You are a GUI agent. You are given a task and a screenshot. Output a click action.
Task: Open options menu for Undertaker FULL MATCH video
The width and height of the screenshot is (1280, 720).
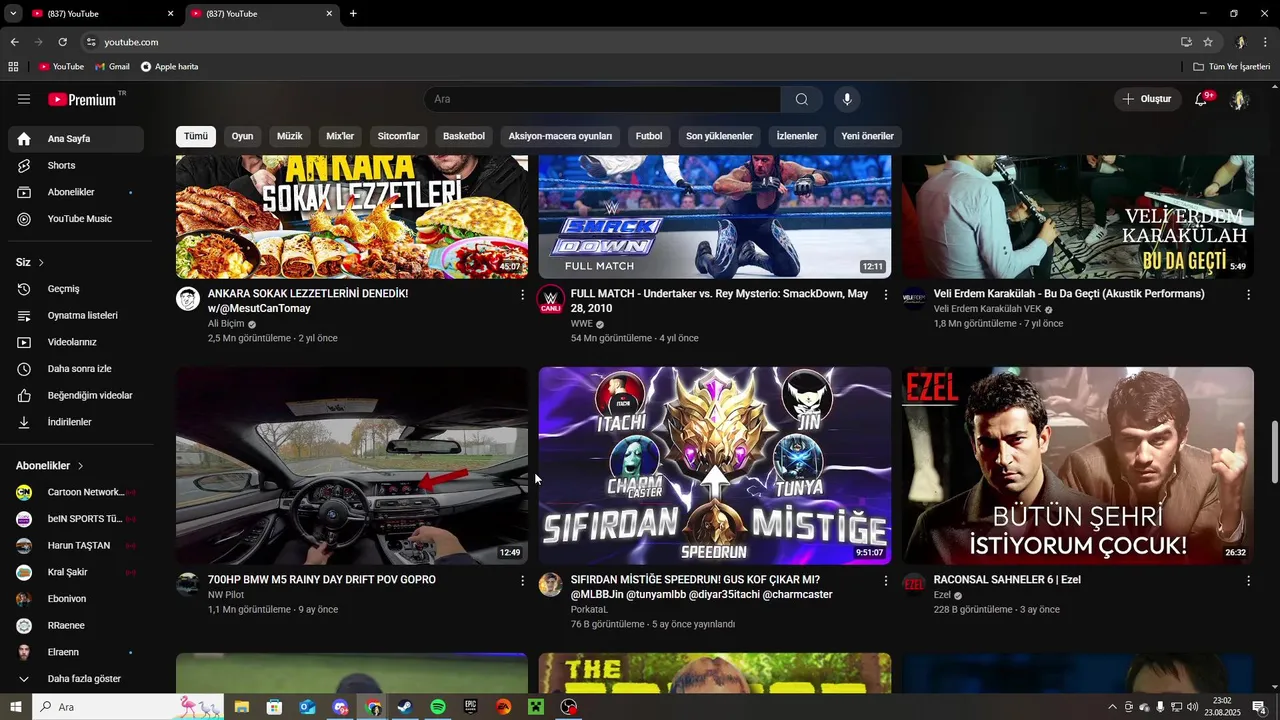pos(885,295)
